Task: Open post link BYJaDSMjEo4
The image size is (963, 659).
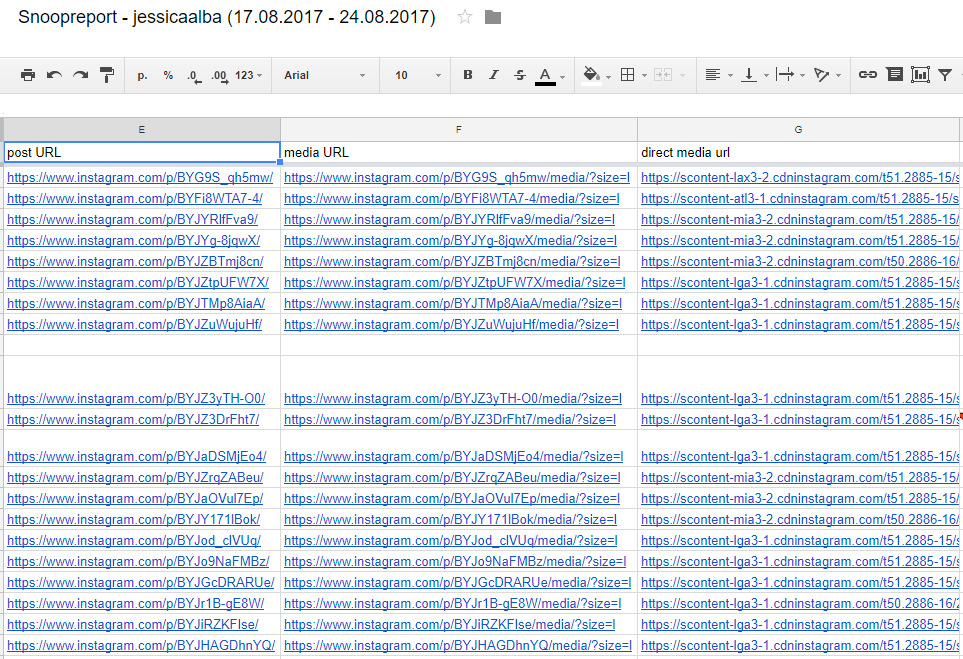Action: pyautogui.click(x=136, y=456)
